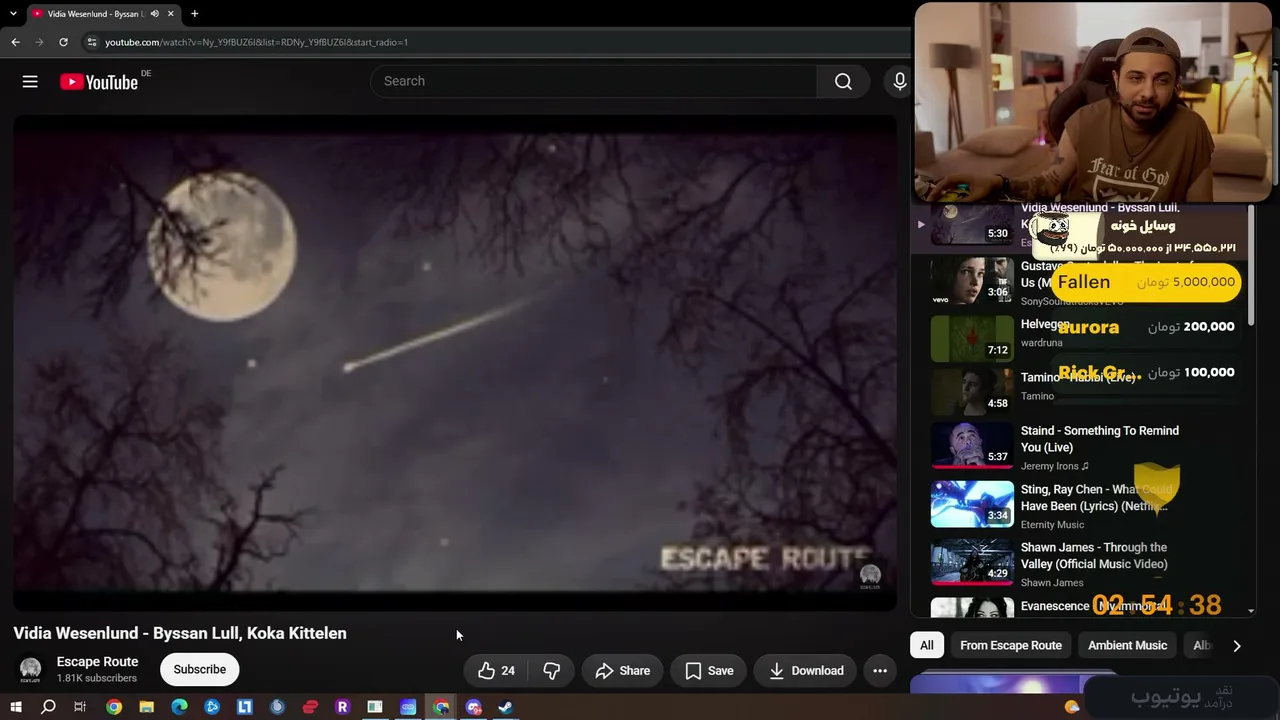The image size is (1280, 720).
Task: Click the video title text
Action: [180, 634]
